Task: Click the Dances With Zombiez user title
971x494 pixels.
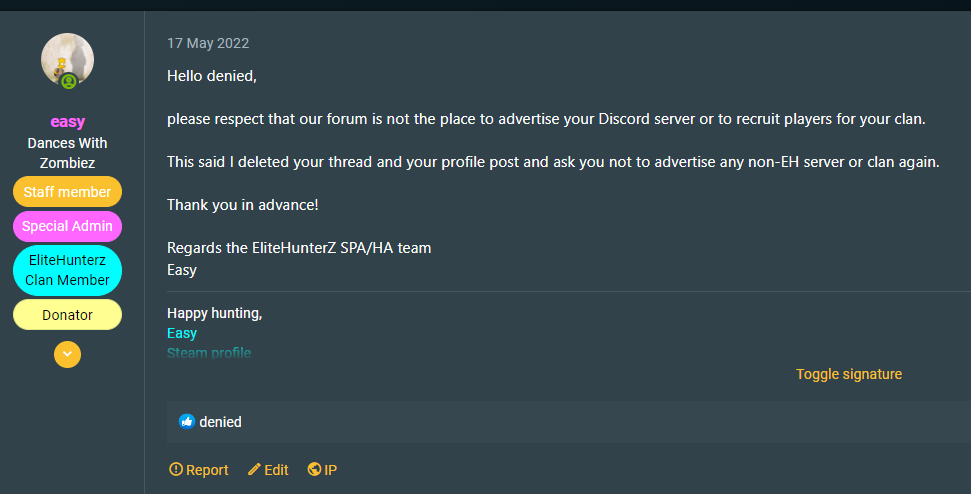Action: tap(67, 153)
